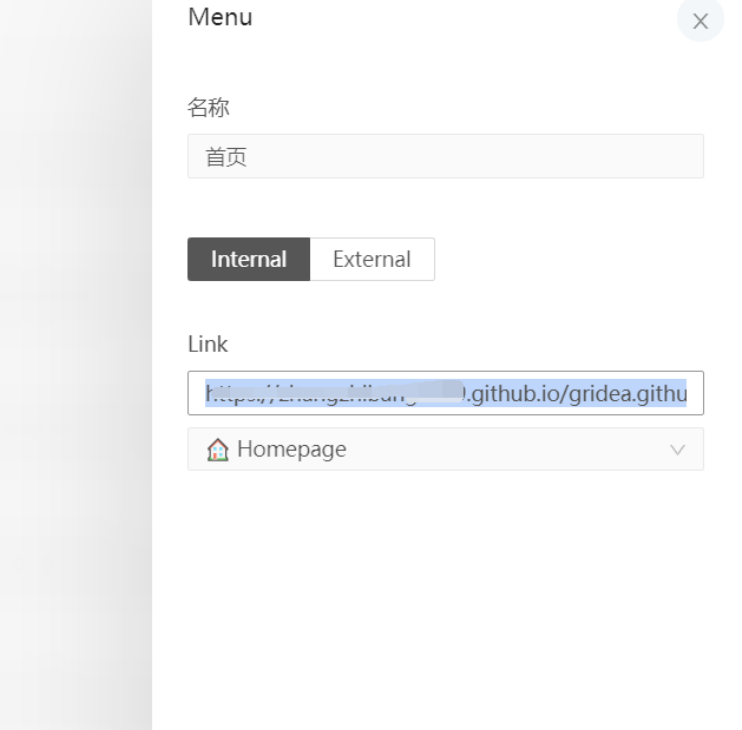Select the Internal link type
This screenshot has width=742, height=730.
click(x=248, y=259)
